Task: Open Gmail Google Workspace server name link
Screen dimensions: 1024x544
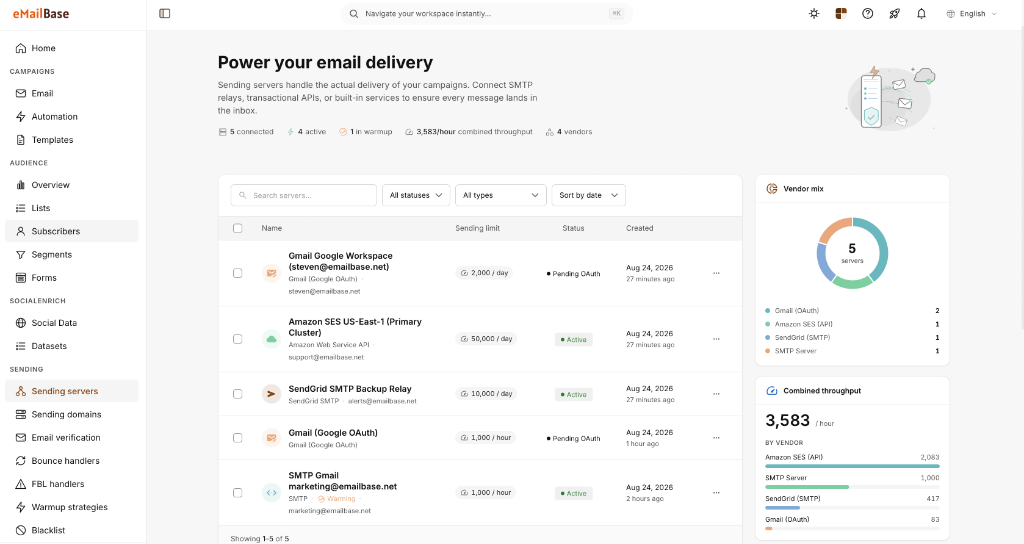Action: tap(340, 261)
